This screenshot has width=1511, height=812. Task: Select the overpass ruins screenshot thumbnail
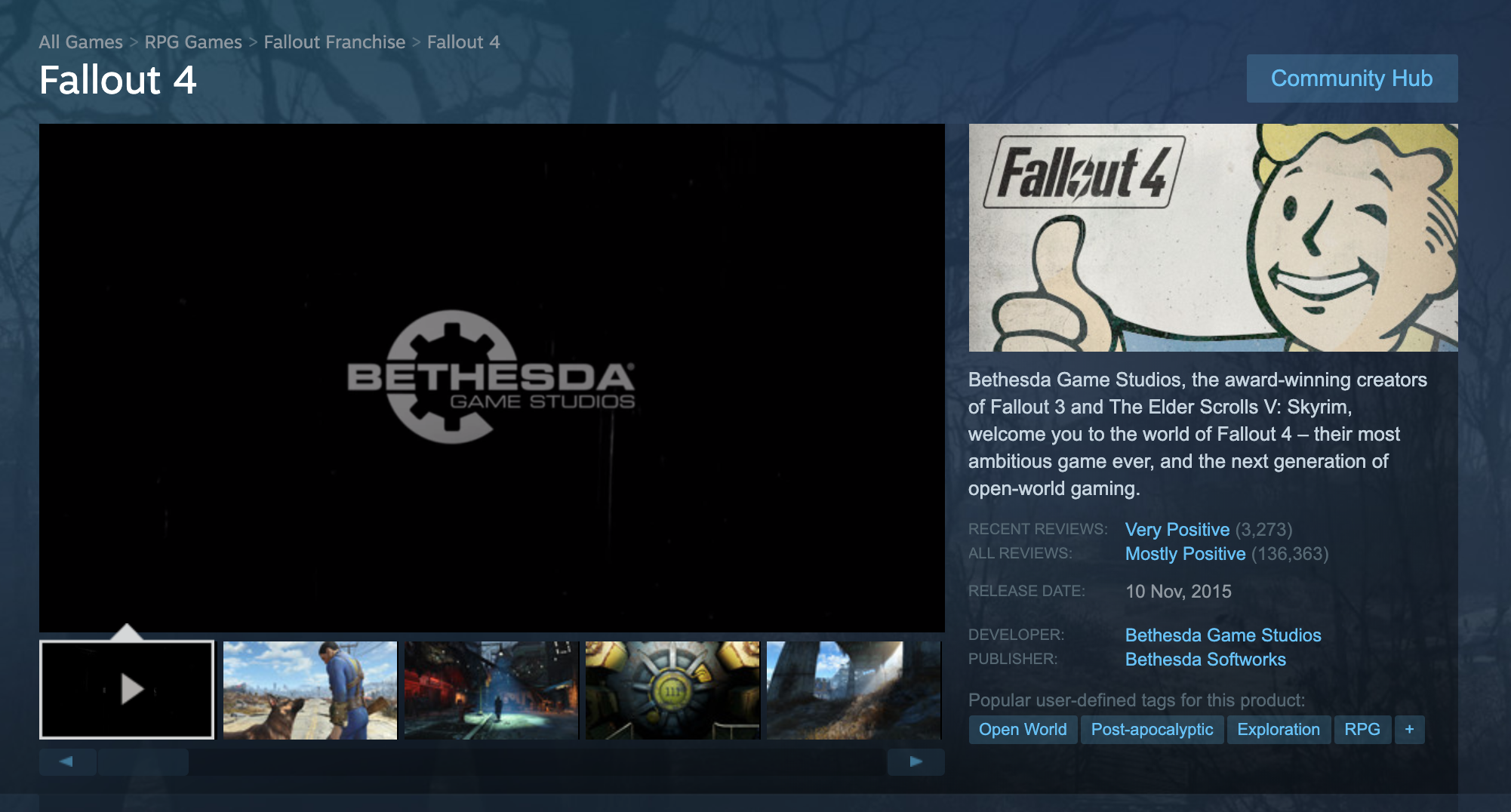tap(854, 690)
